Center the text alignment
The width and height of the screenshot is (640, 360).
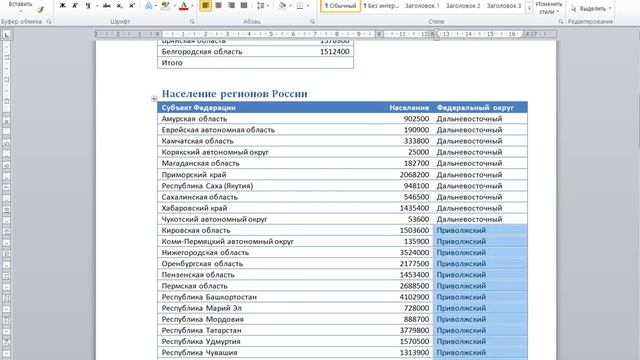(x=218, y=6)
